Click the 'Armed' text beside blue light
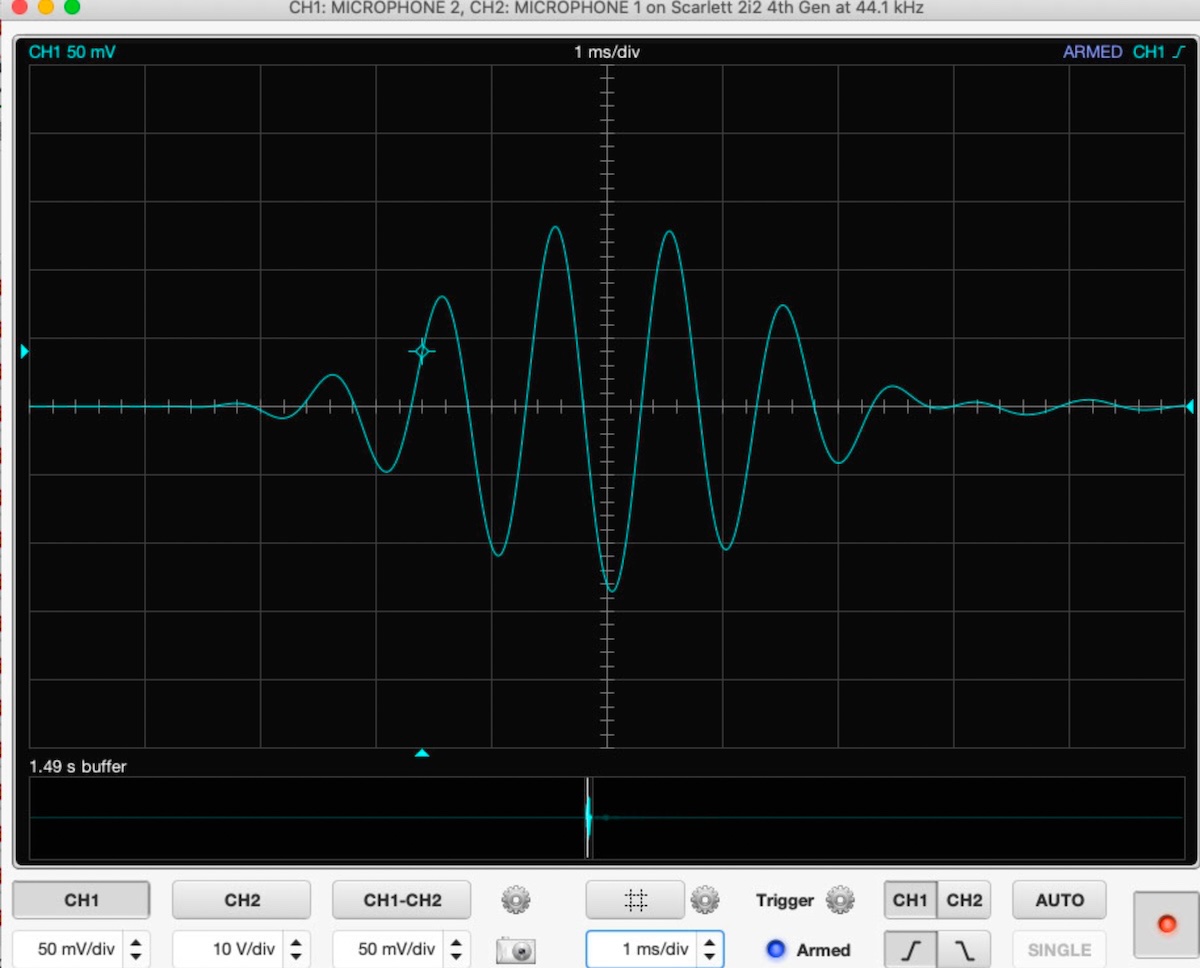Viewport: 1200px width, 968px height. [823, 950]
